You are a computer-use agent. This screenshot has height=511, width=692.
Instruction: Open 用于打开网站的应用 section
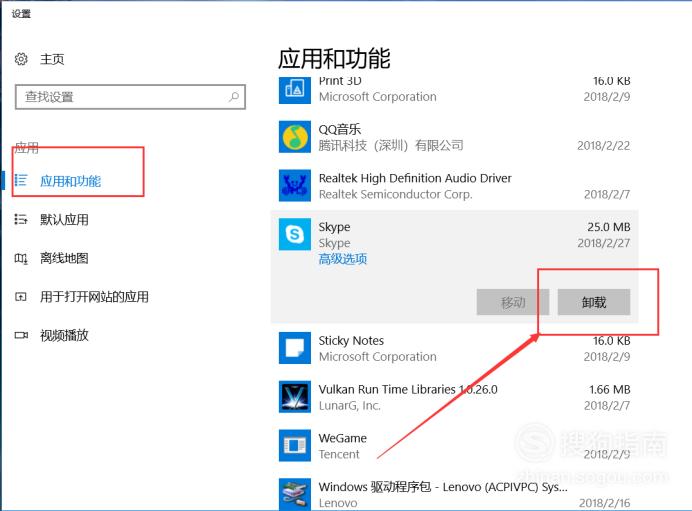94,297
